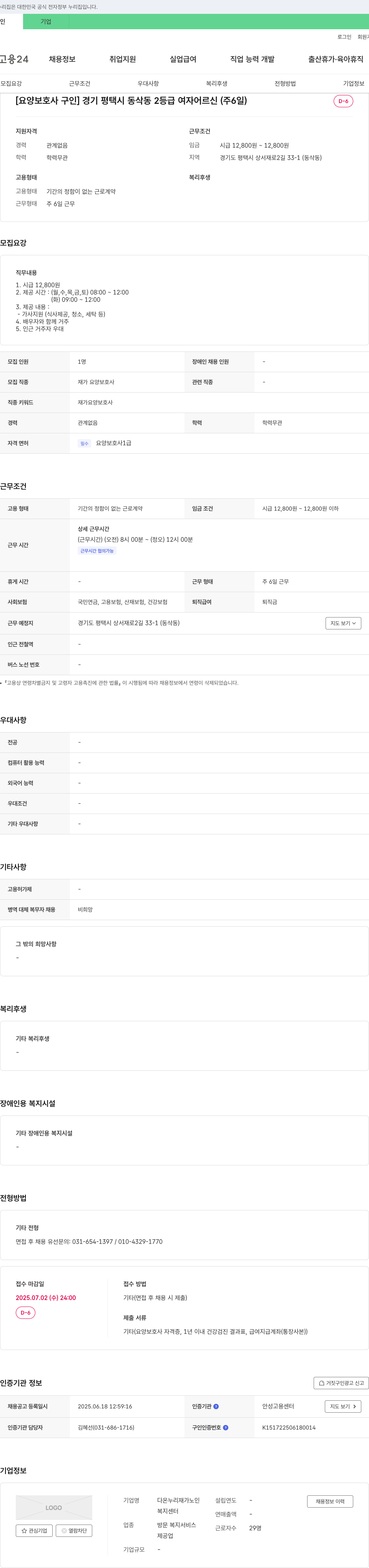Click the 채용공고 등록일시 value 2025.06.18 12:59:16
Viewport: 369px width, 1568px height.
(x=105, y=1406)
